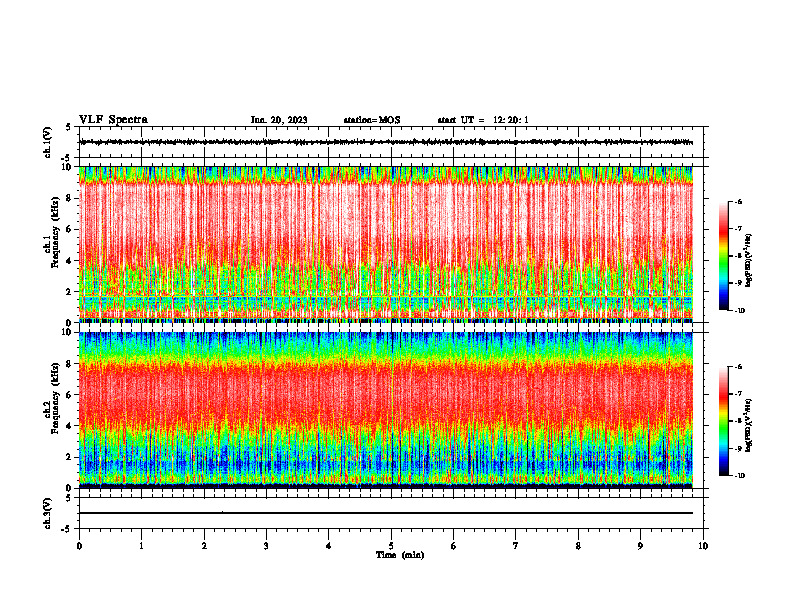Viewport: 792px width, 612px height.
Task: Click the -7 label on ch.2 colorbar
Action: 738,394
